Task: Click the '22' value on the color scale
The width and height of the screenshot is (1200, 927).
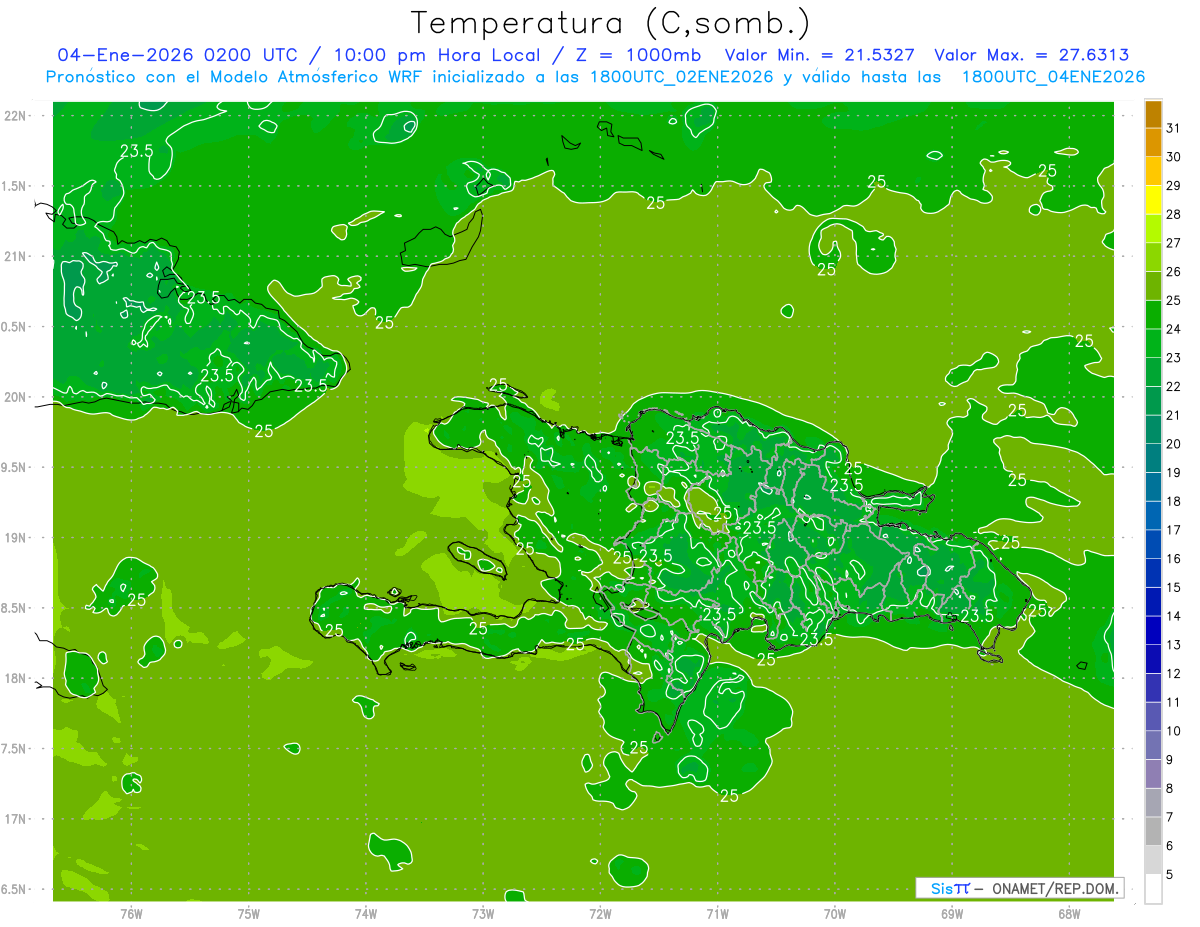Action: pyautogui.click(x=1174, y=386)
